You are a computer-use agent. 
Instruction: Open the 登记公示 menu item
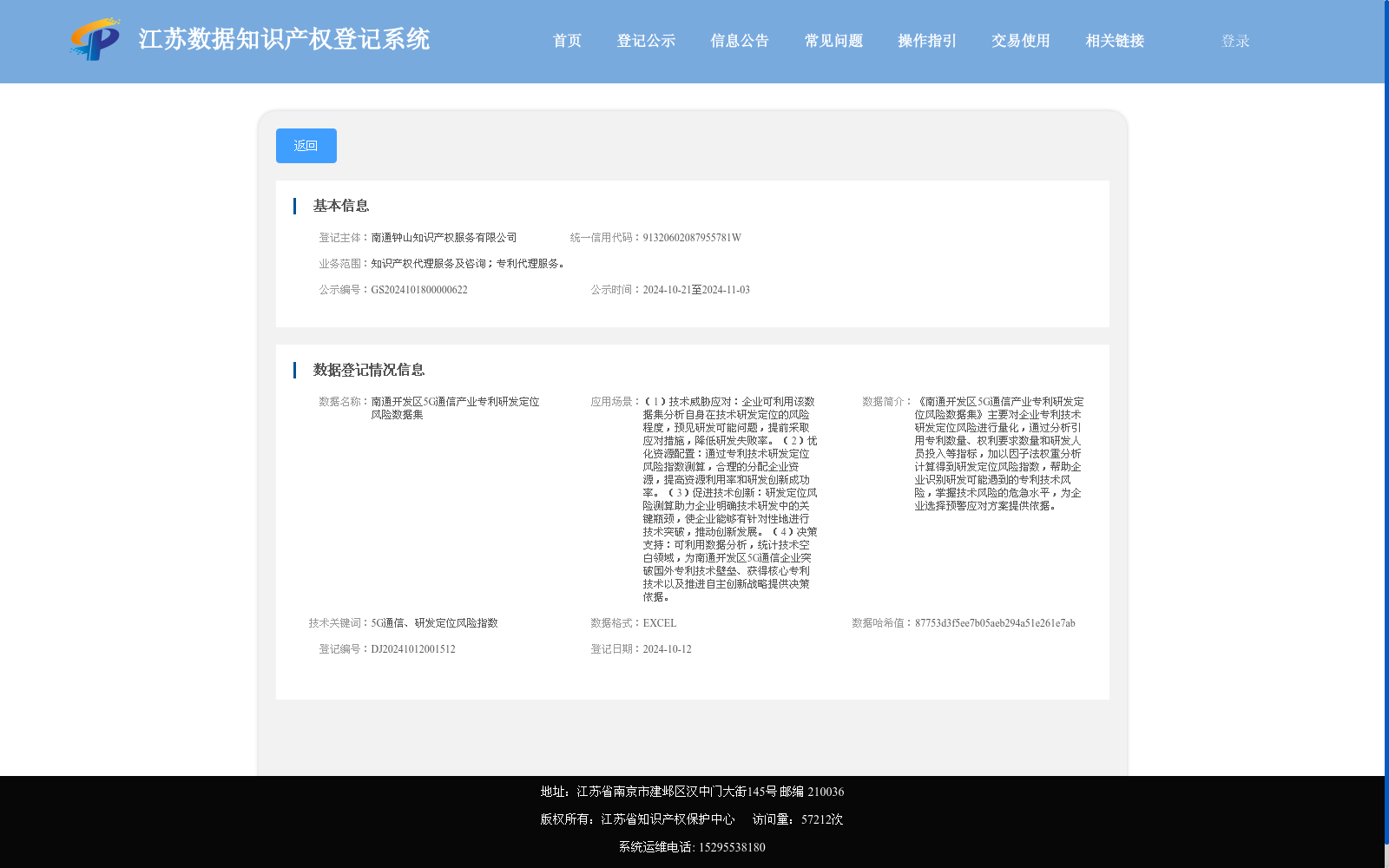[646, 41]
